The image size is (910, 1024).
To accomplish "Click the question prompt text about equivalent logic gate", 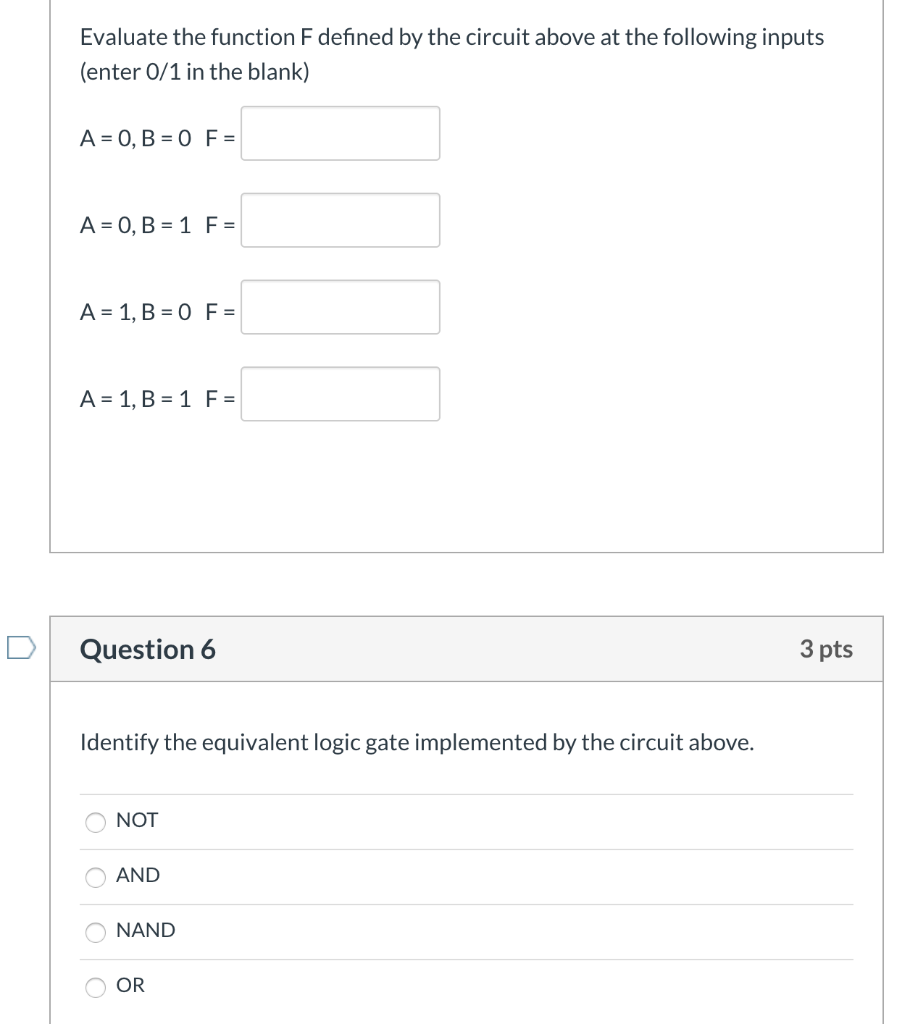I will (x=417, y=743).
